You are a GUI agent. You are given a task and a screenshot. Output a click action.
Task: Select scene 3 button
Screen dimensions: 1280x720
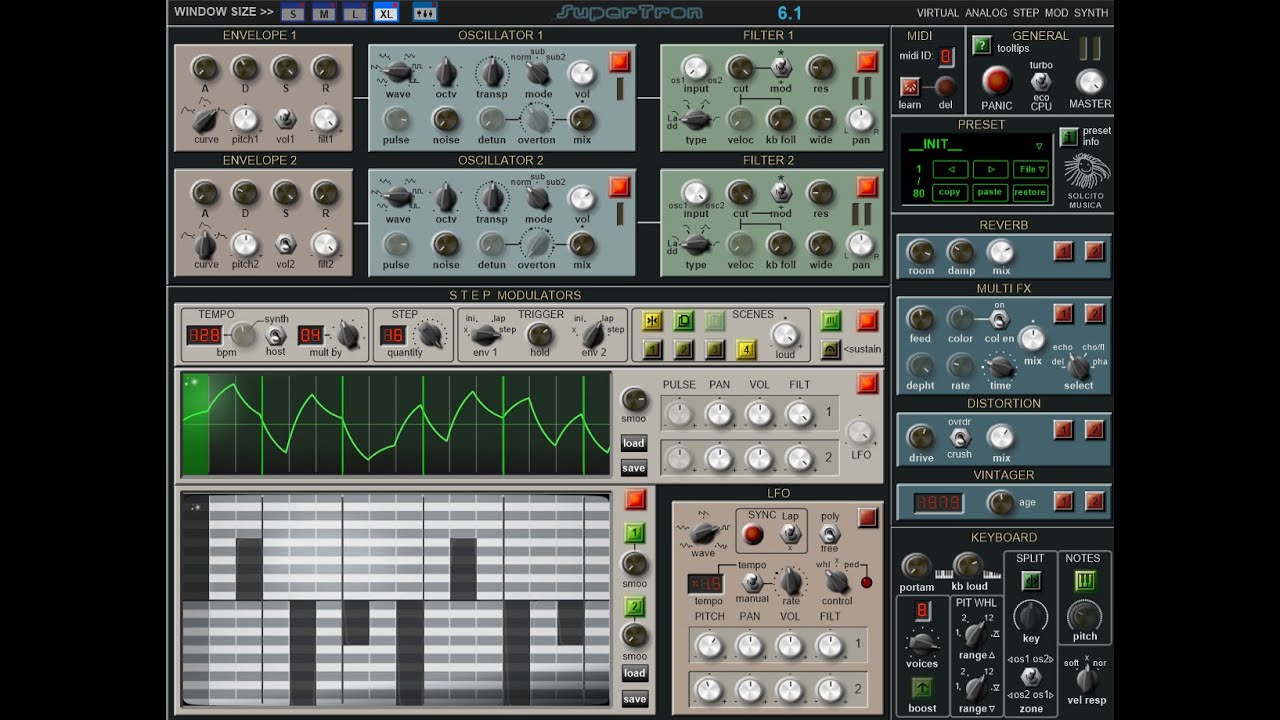point(714,349)
